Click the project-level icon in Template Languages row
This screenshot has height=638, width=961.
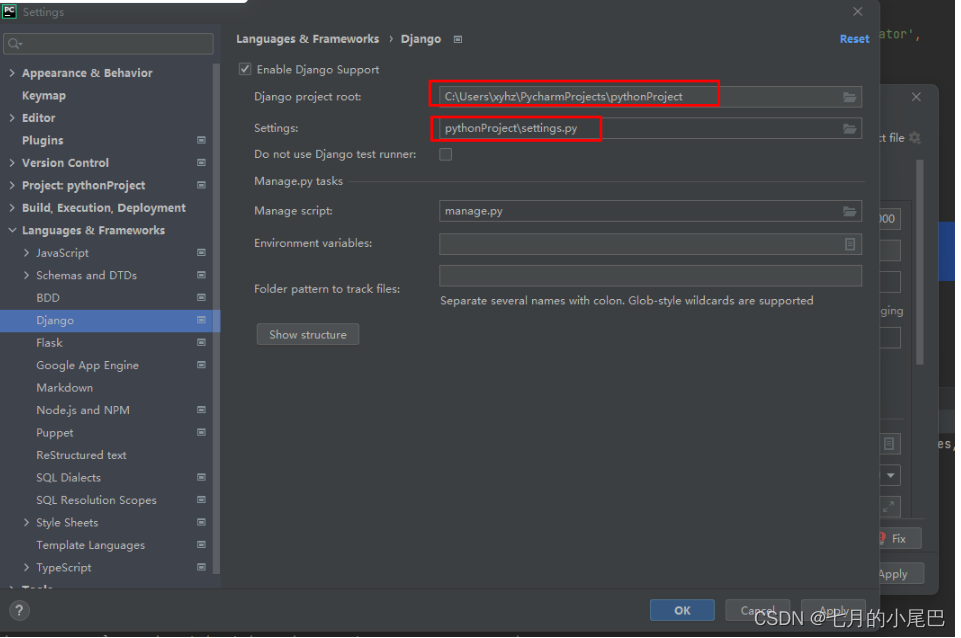click(x=201, y=544)
